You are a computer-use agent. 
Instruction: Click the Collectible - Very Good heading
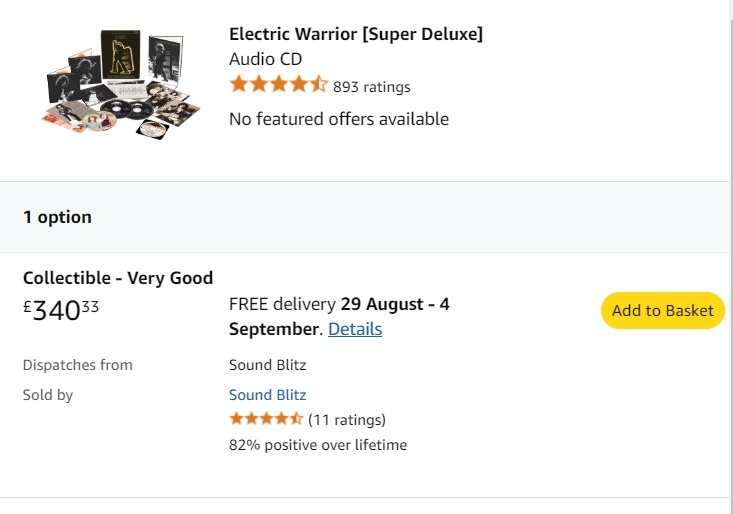pos(118,278)
